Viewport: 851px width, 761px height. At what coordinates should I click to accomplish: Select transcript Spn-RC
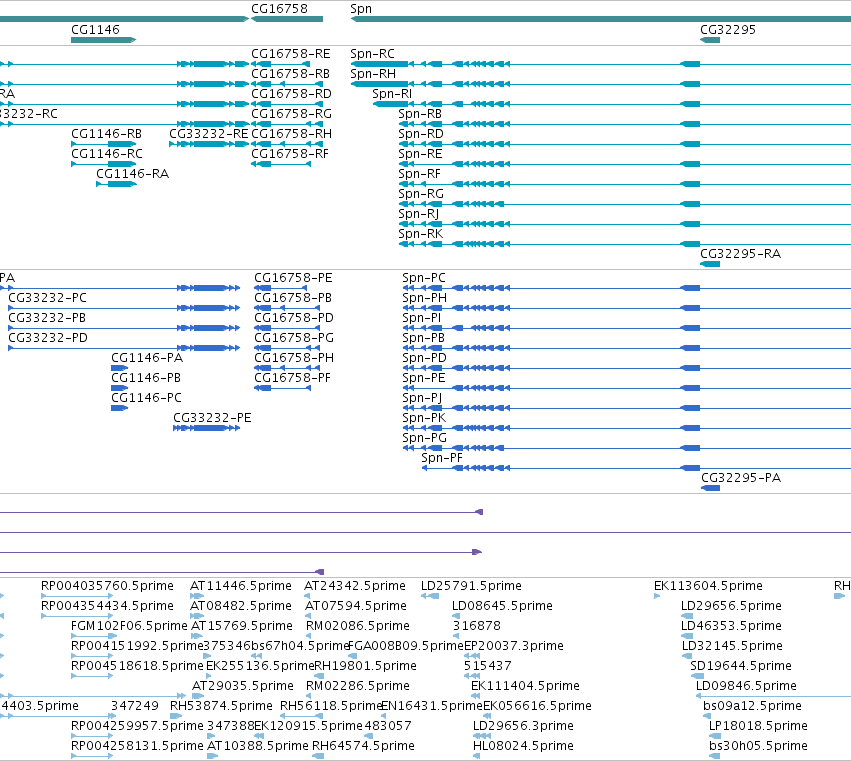tap(600, 64)
